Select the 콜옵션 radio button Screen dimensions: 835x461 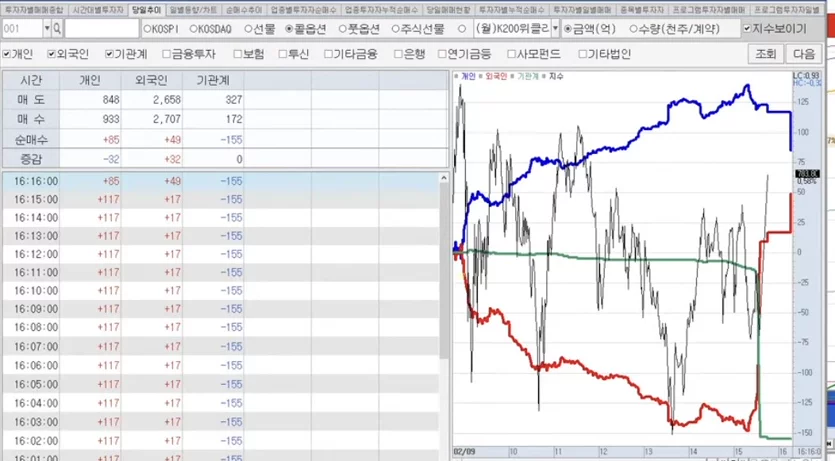pos(289,29)
